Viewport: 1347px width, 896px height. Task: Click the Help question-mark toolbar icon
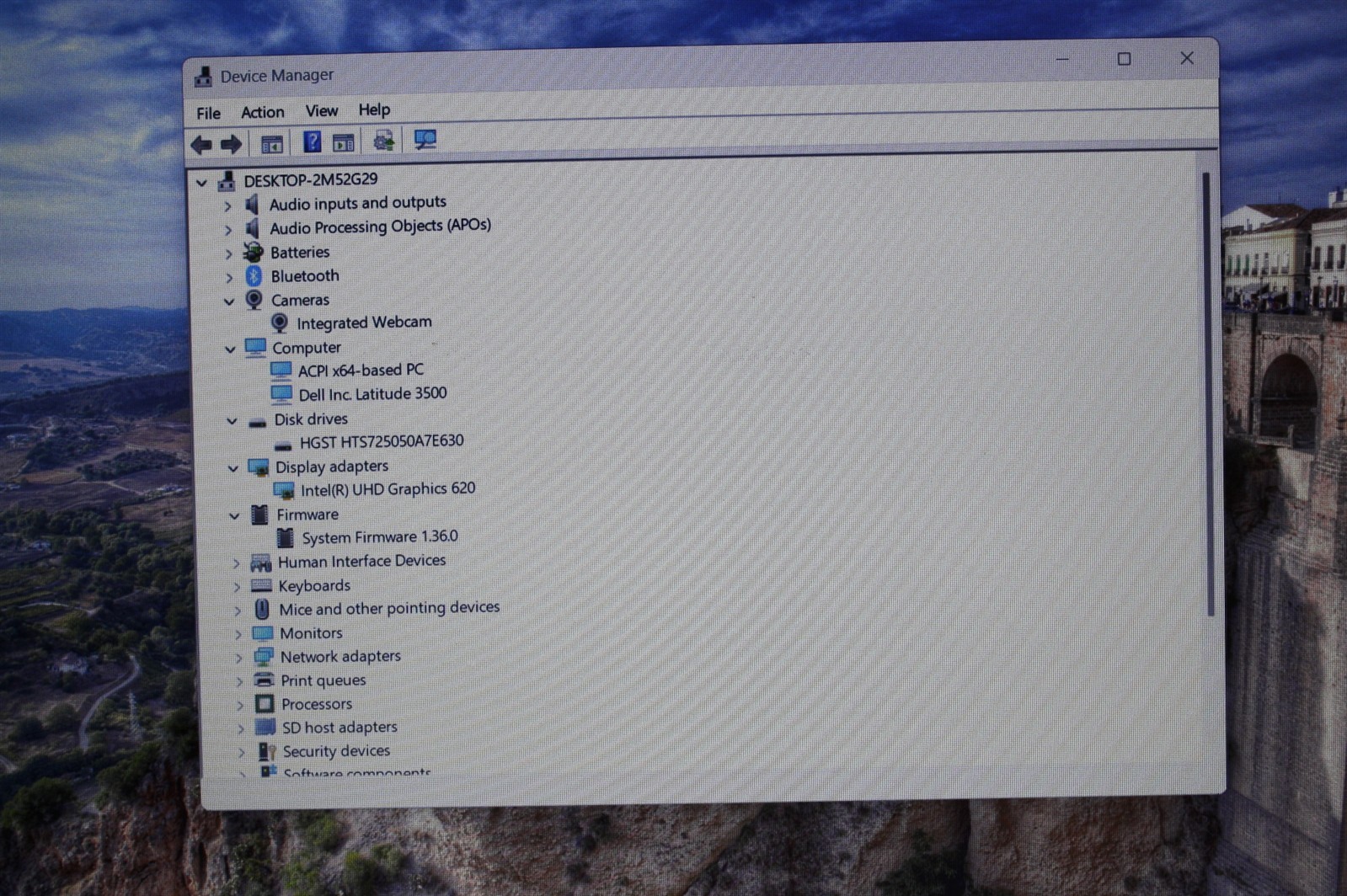(312, 142)
